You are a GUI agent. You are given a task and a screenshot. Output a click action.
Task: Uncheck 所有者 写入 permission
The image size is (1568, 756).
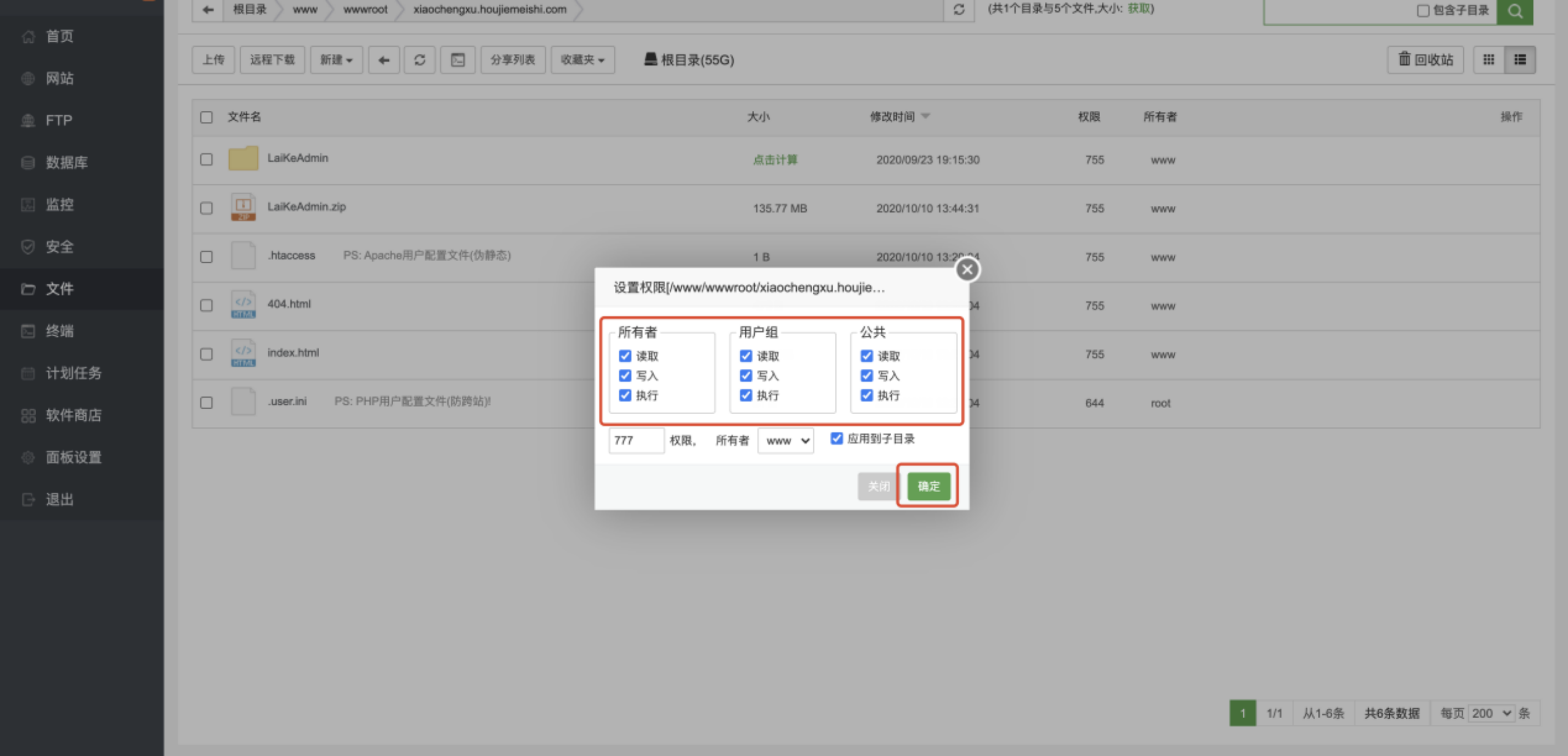pyautogui.click(x=625, y=376)
